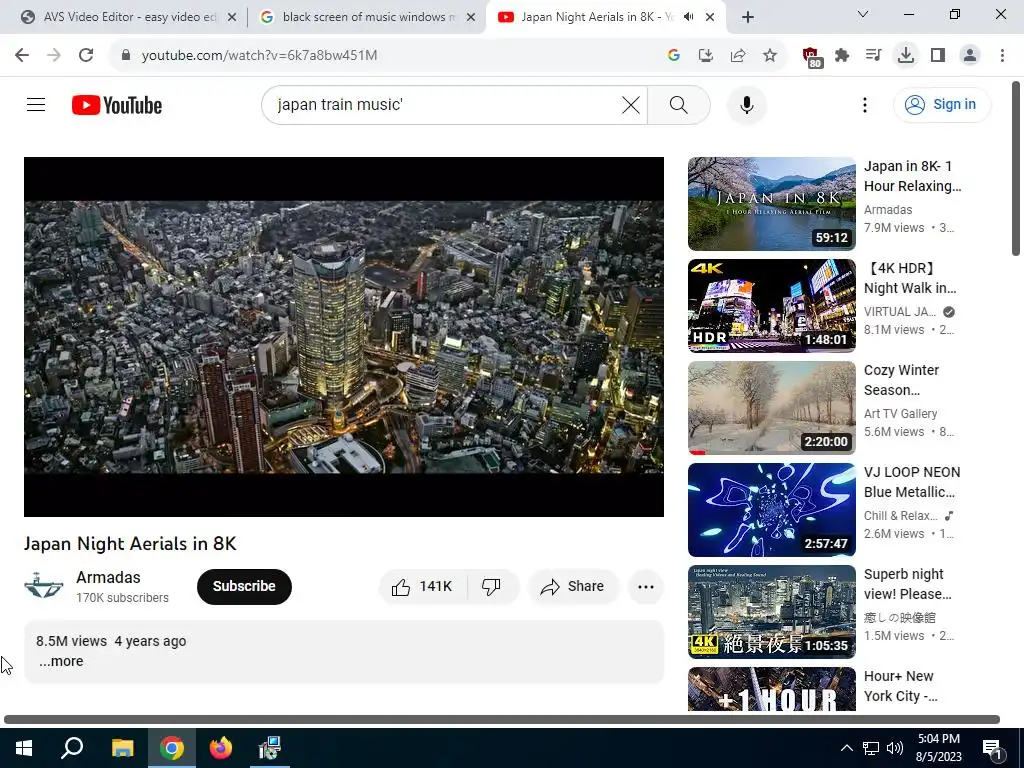
Task: Click the magnifier search button
Action: coord(679,104)
